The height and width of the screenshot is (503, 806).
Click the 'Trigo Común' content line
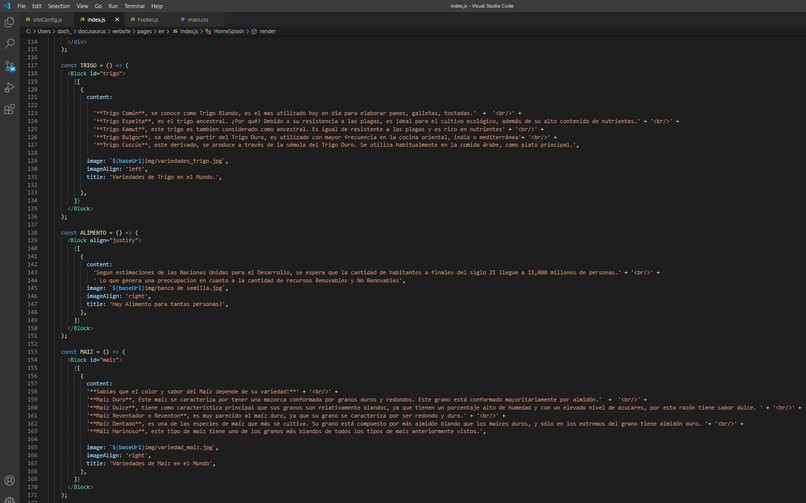[x=307, y=113]
